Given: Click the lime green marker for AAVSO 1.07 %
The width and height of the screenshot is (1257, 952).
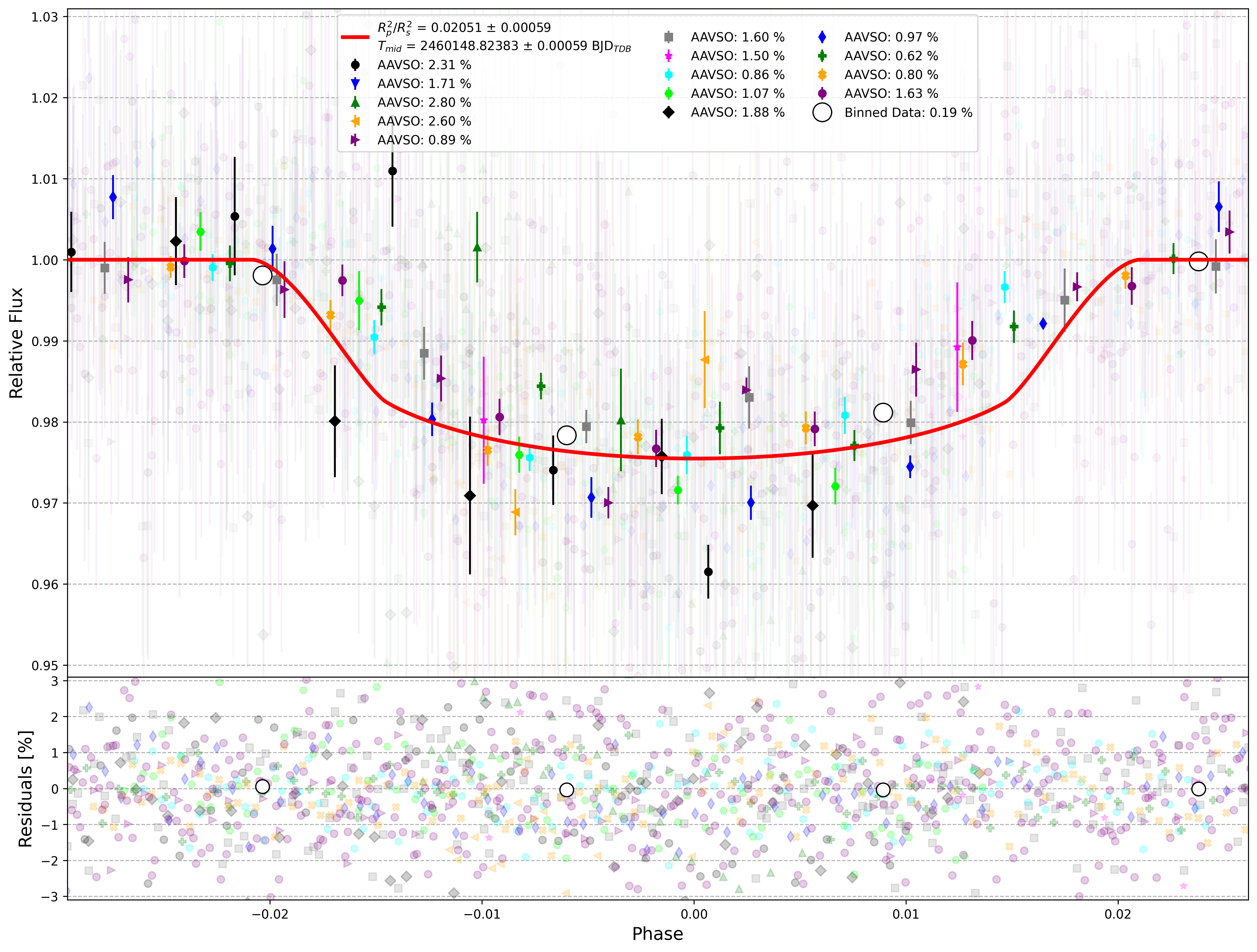Looking at the screenshot, I should [x=669, y=93].
